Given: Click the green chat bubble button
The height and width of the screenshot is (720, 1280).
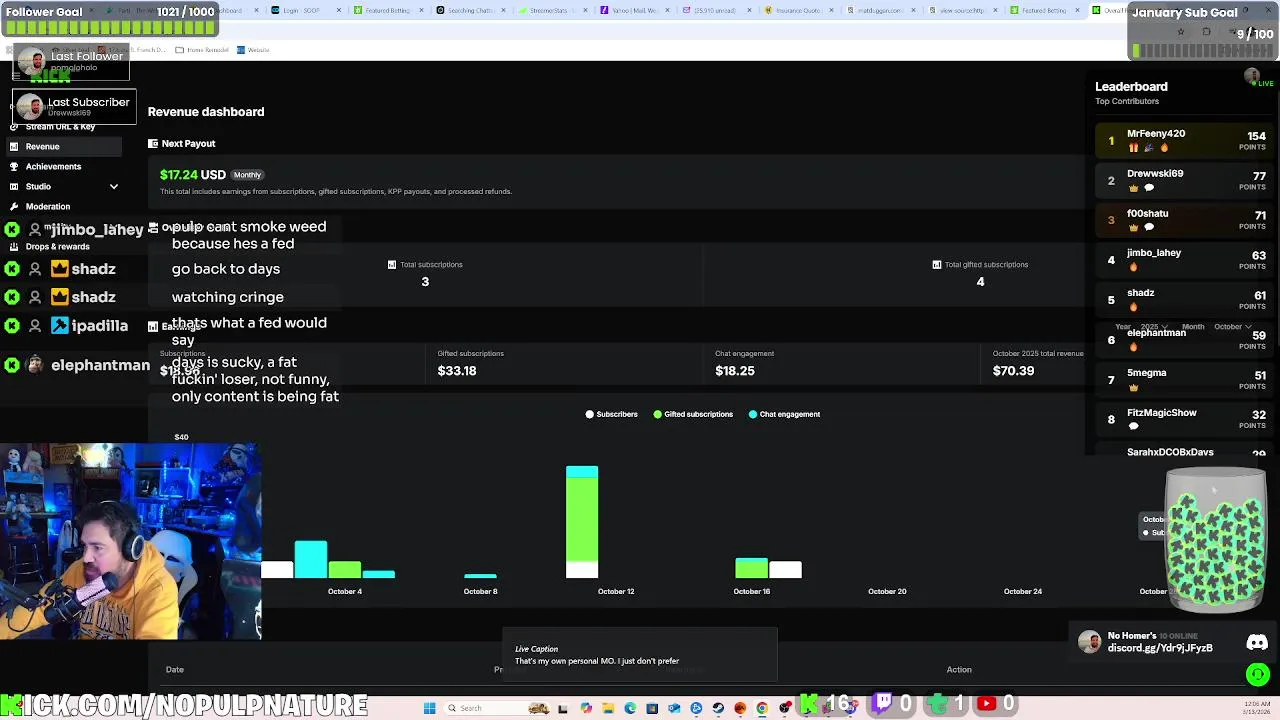Looking at the screenshot, I should (1258, 675).
